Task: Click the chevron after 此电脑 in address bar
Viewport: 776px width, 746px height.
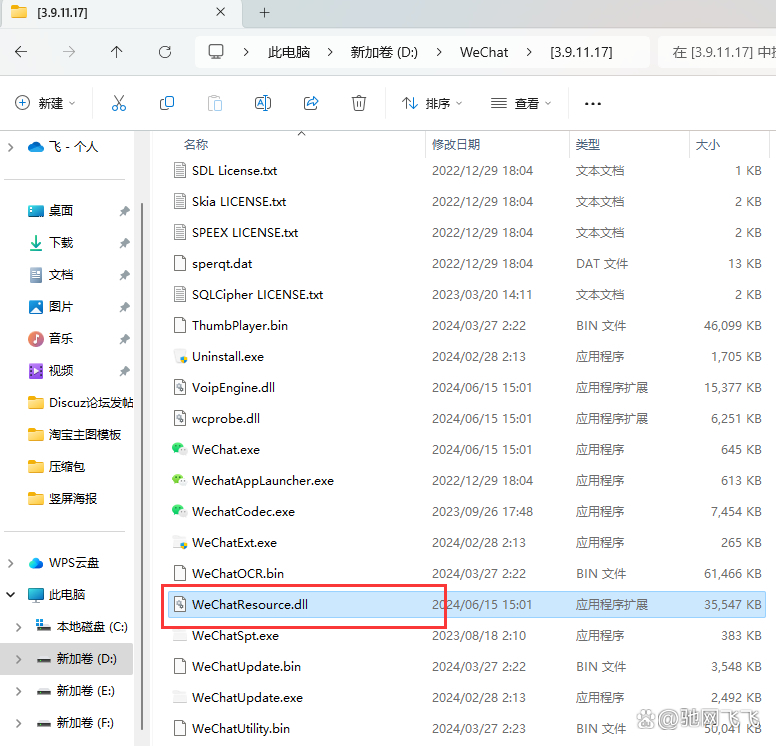Action: pyautogui.click(x=330, y=52)
